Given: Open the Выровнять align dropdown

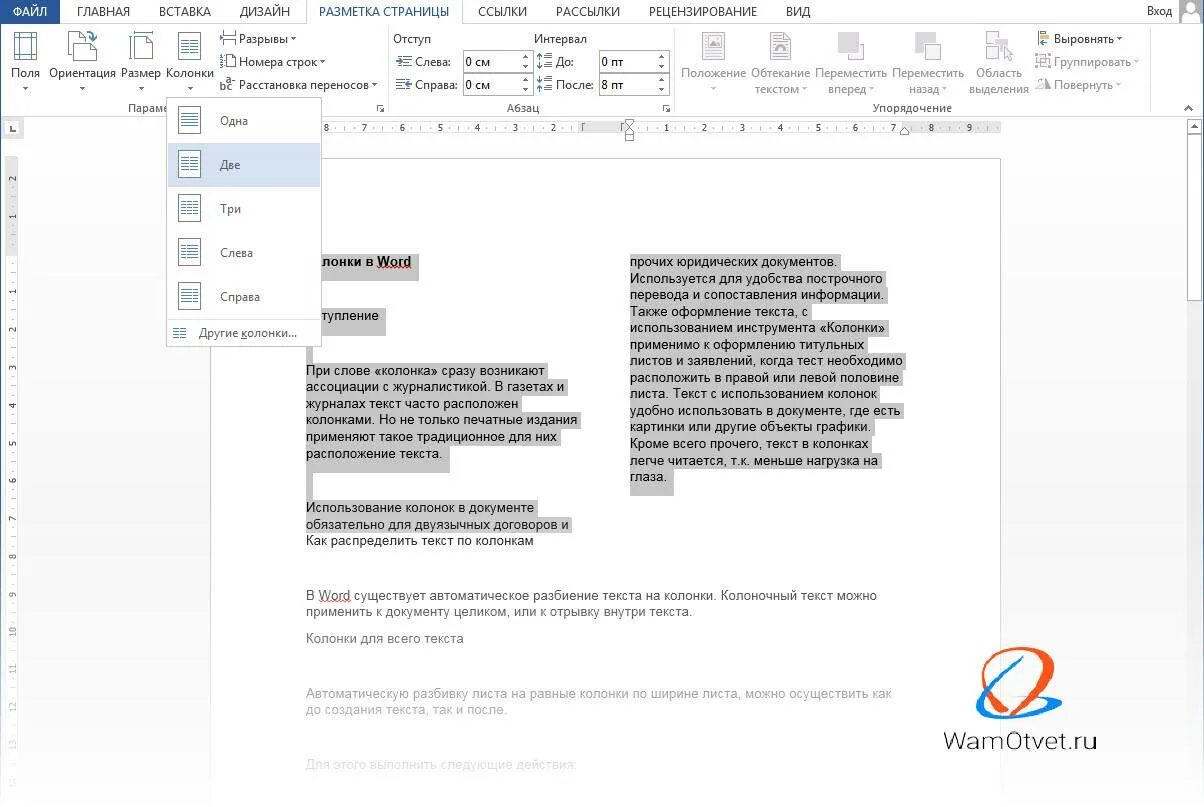Looking at the screenshot, I should [x=1080, y=39].
